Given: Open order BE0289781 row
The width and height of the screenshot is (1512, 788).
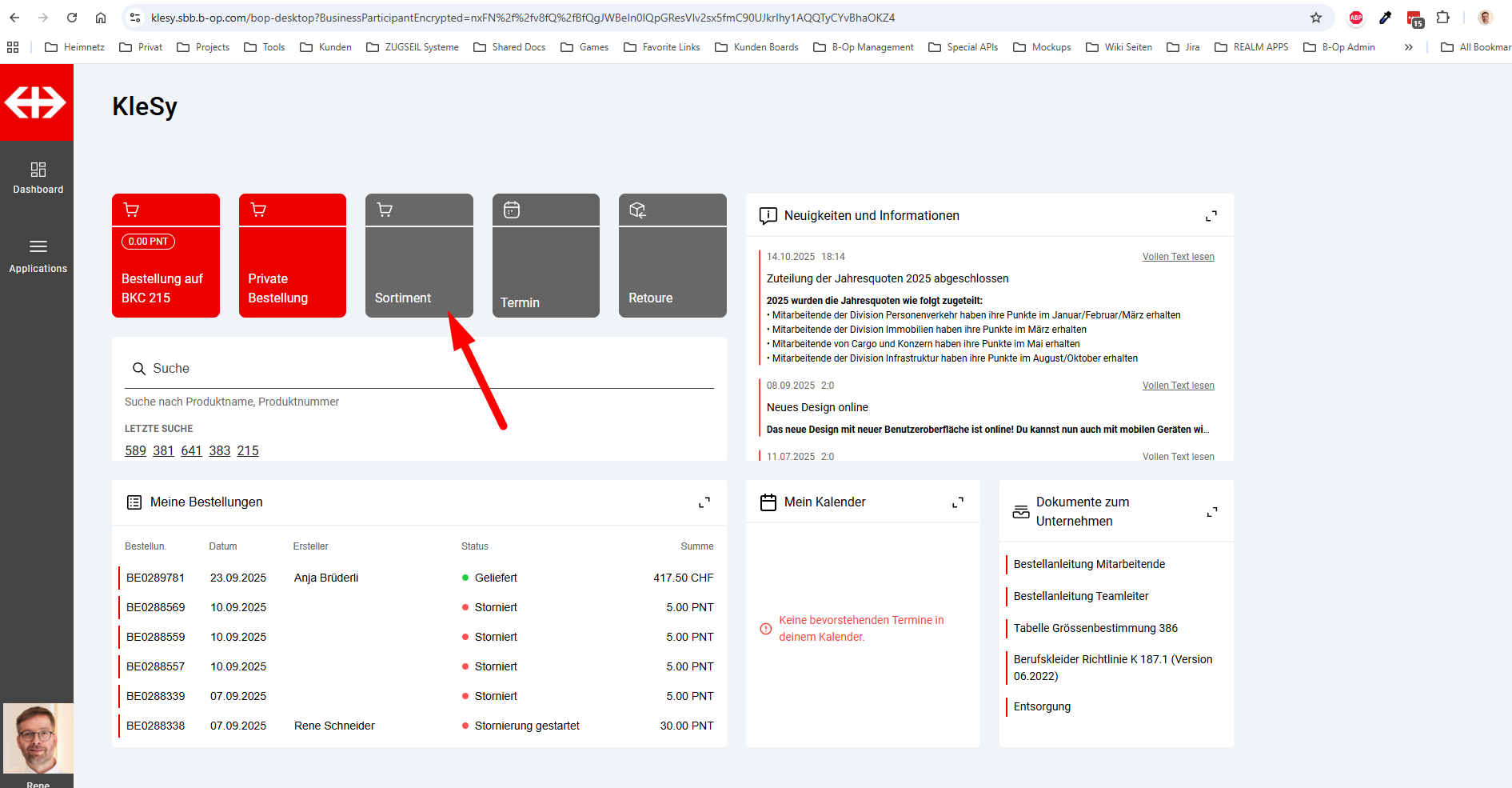Looking at the screenshot, I should [155, 578].
